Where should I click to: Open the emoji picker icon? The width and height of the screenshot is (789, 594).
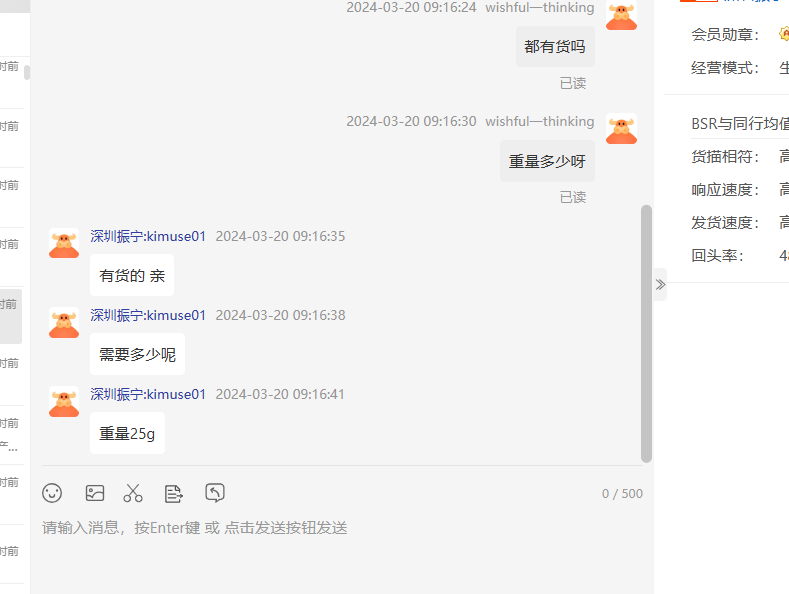point(52,493)
